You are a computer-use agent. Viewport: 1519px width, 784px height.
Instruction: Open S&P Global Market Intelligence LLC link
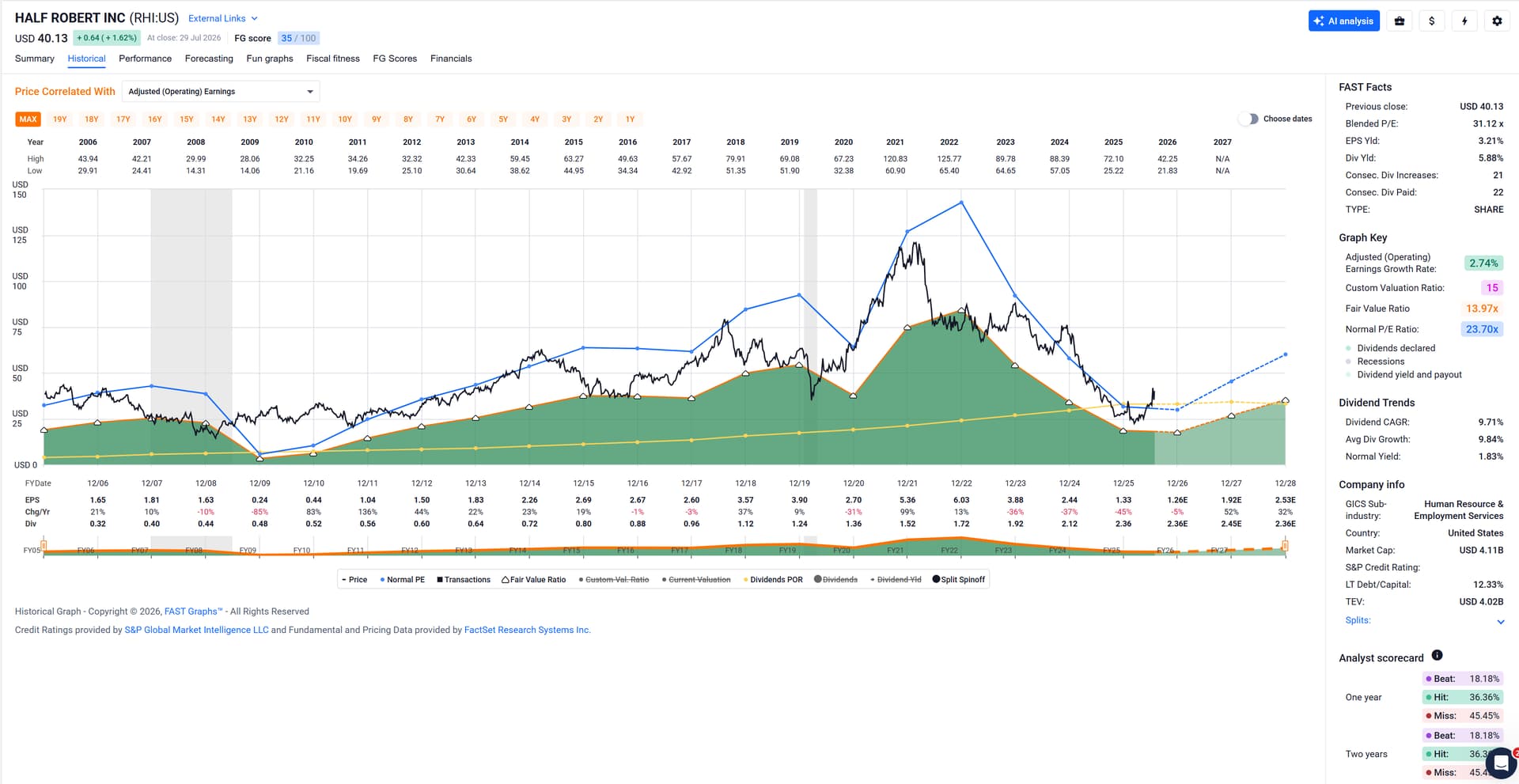point(196,631)
